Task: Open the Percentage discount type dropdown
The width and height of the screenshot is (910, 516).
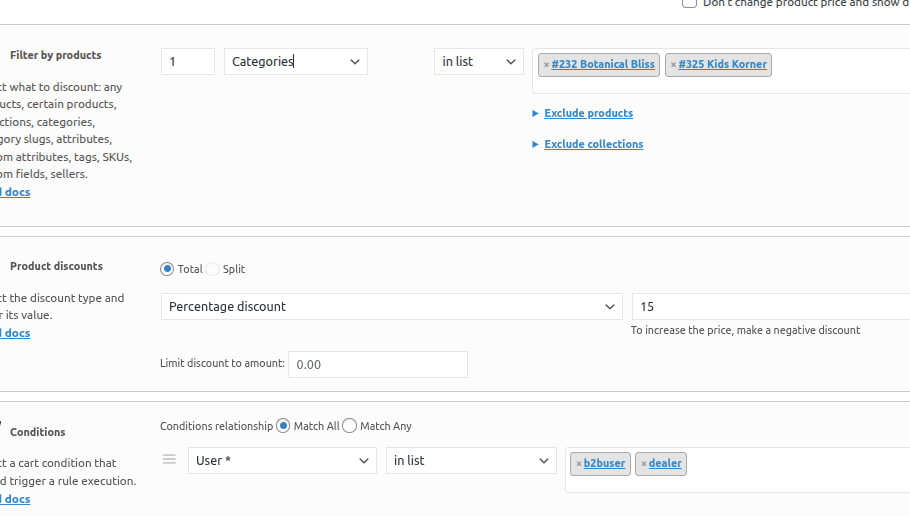Action: point(391,307)
